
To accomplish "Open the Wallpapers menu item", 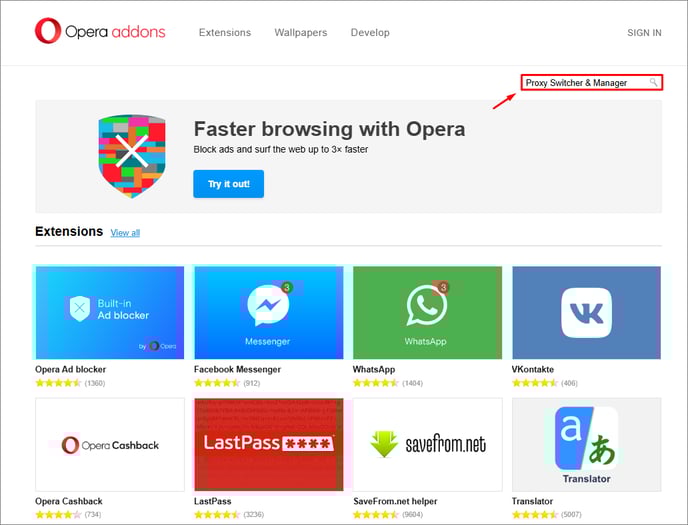I will click(301, 32).
